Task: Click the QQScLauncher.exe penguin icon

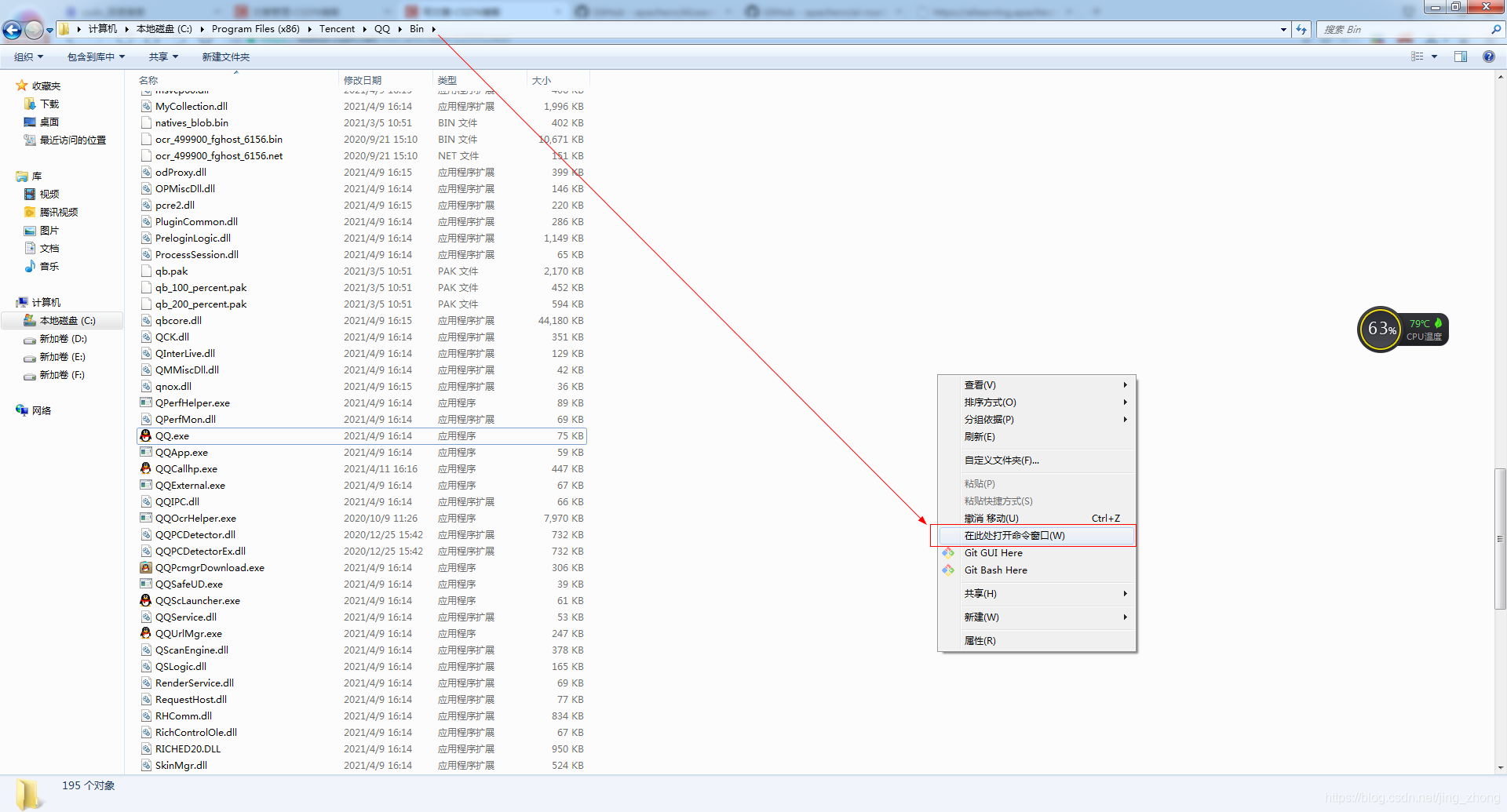Action: (145, 600)
